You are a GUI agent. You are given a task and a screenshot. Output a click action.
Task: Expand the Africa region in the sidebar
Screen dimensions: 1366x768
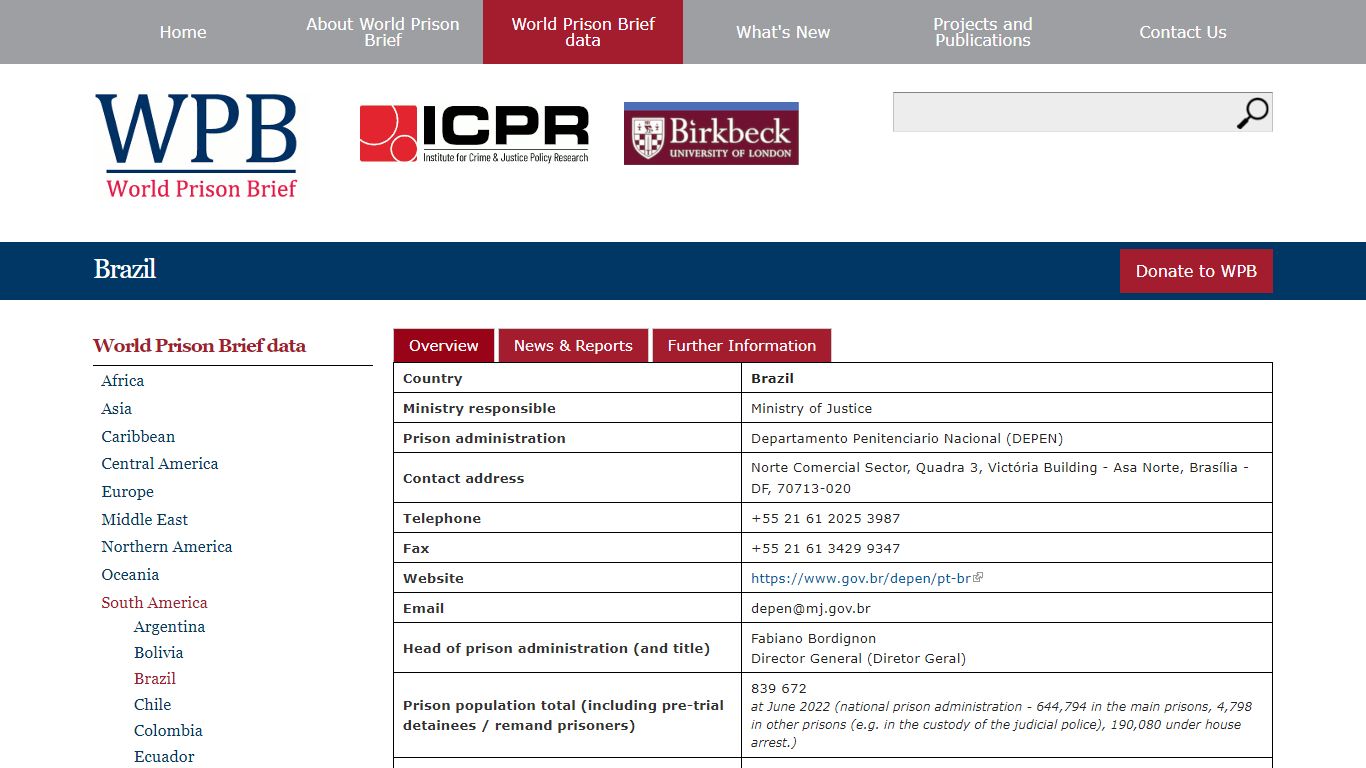click(x=122, y=380)
